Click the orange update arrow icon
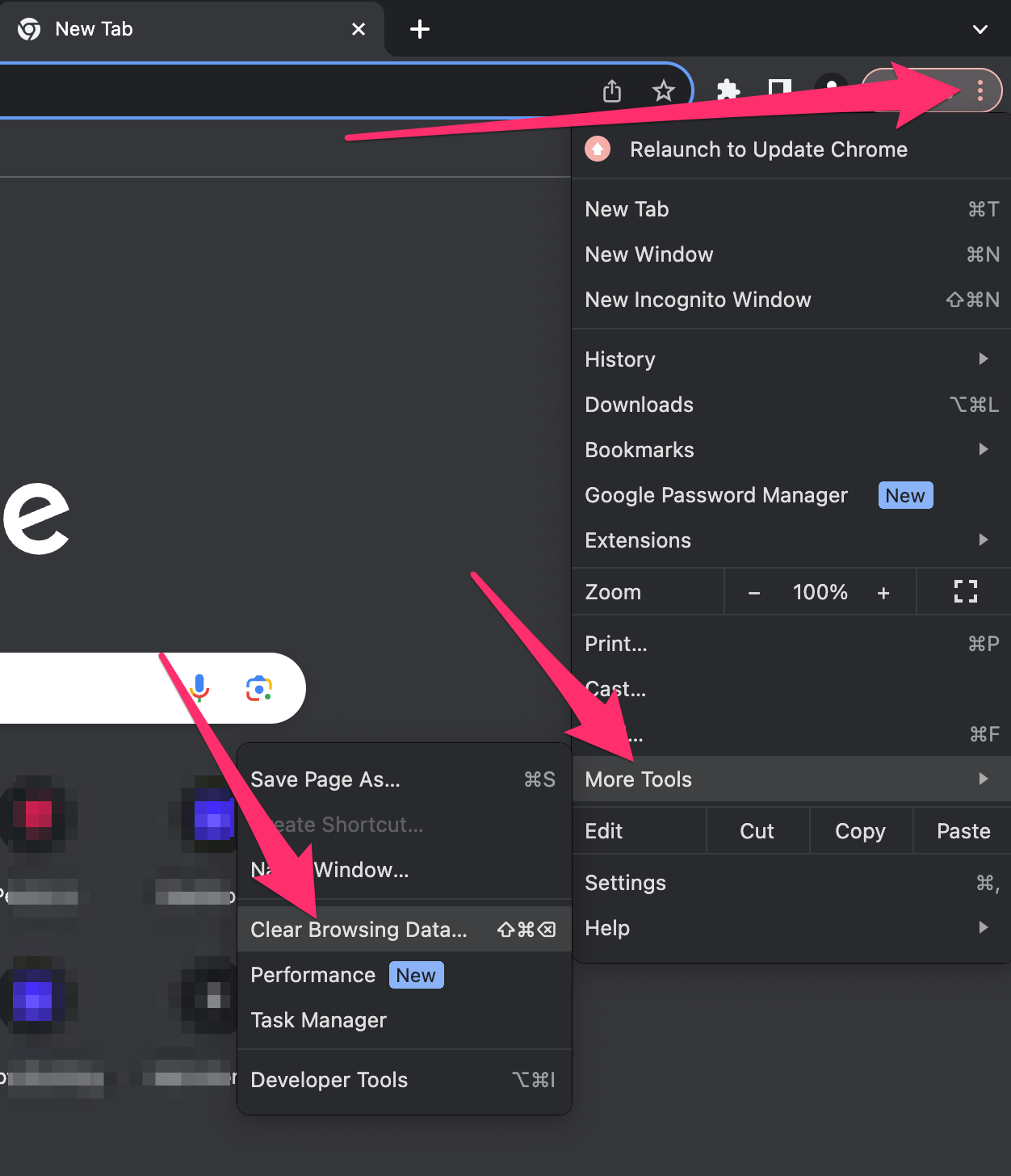This screenshot has width=1011, height=1176. pyautogui.click(x=597, y=149)
